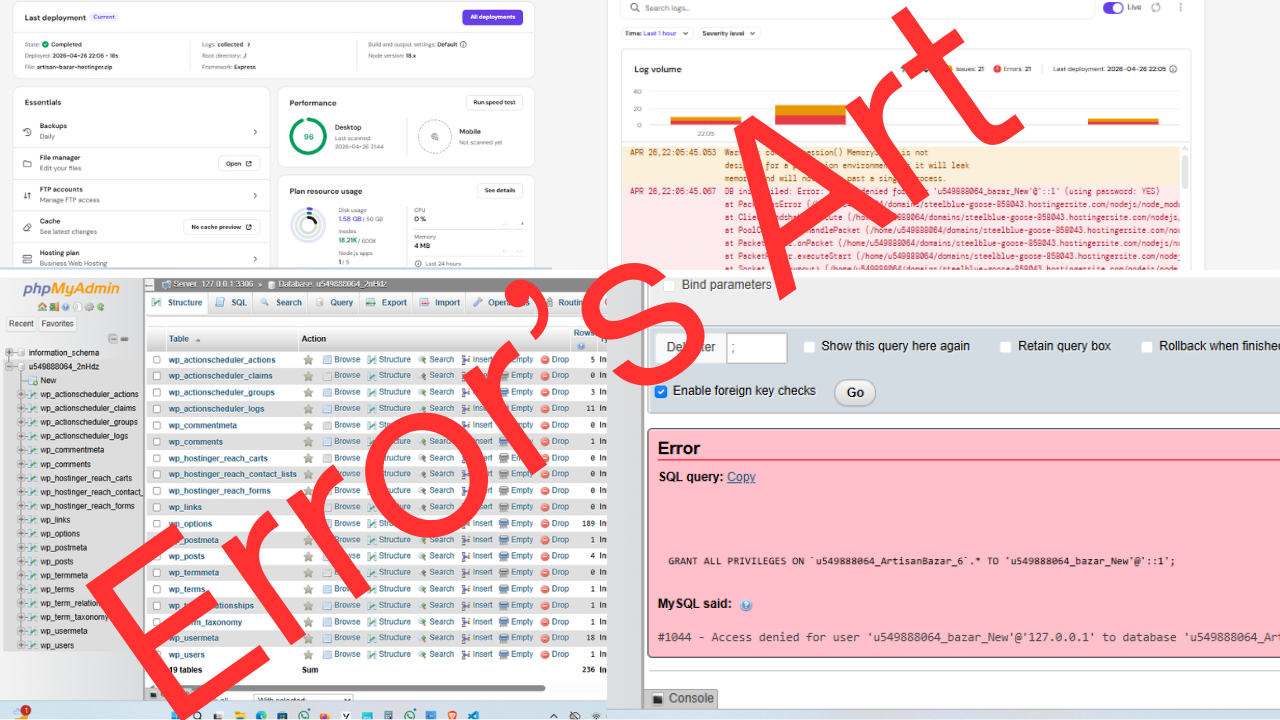This screenshot has width=1280, height=720.
Task: Open the SQL tab
Action: [232, 302]
